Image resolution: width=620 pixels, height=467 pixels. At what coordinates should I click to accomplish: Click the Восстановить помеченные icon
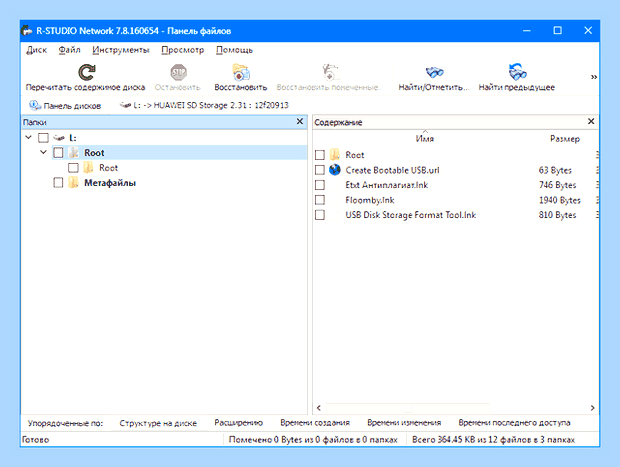330,72
